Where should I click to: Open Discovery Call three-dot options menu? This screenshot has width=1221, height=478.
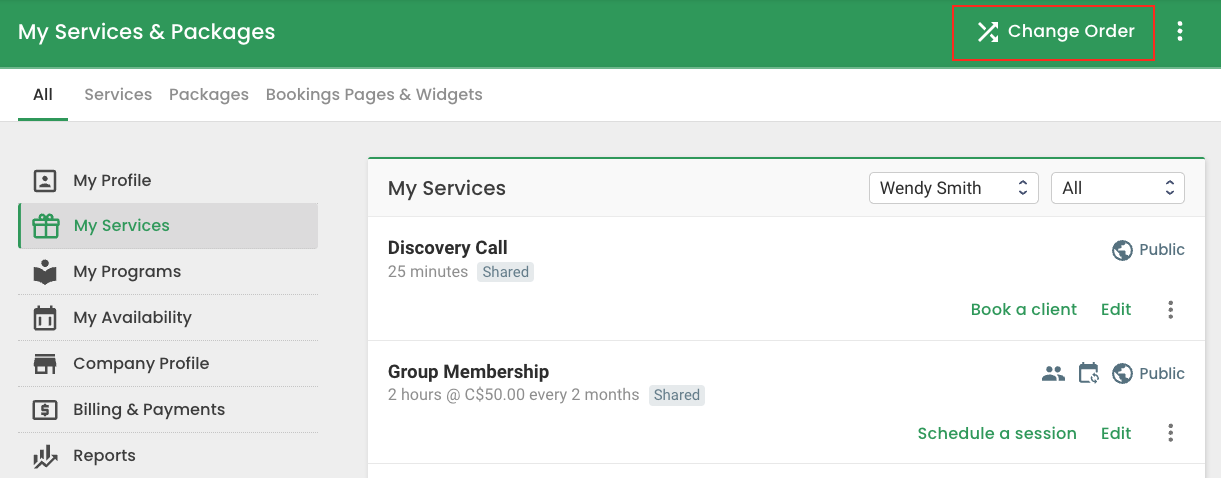[x=1171, y=310]
